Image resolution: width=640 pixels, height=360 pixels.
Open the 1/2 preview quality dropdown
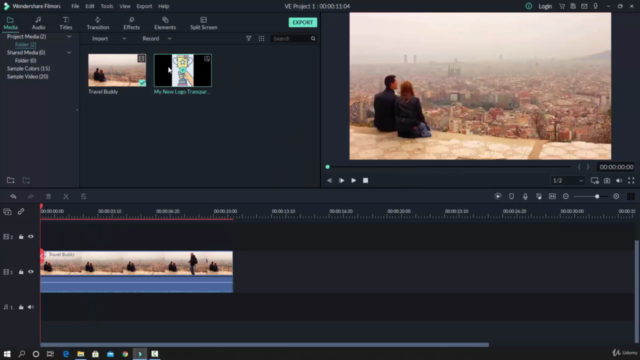click(568, 180)
